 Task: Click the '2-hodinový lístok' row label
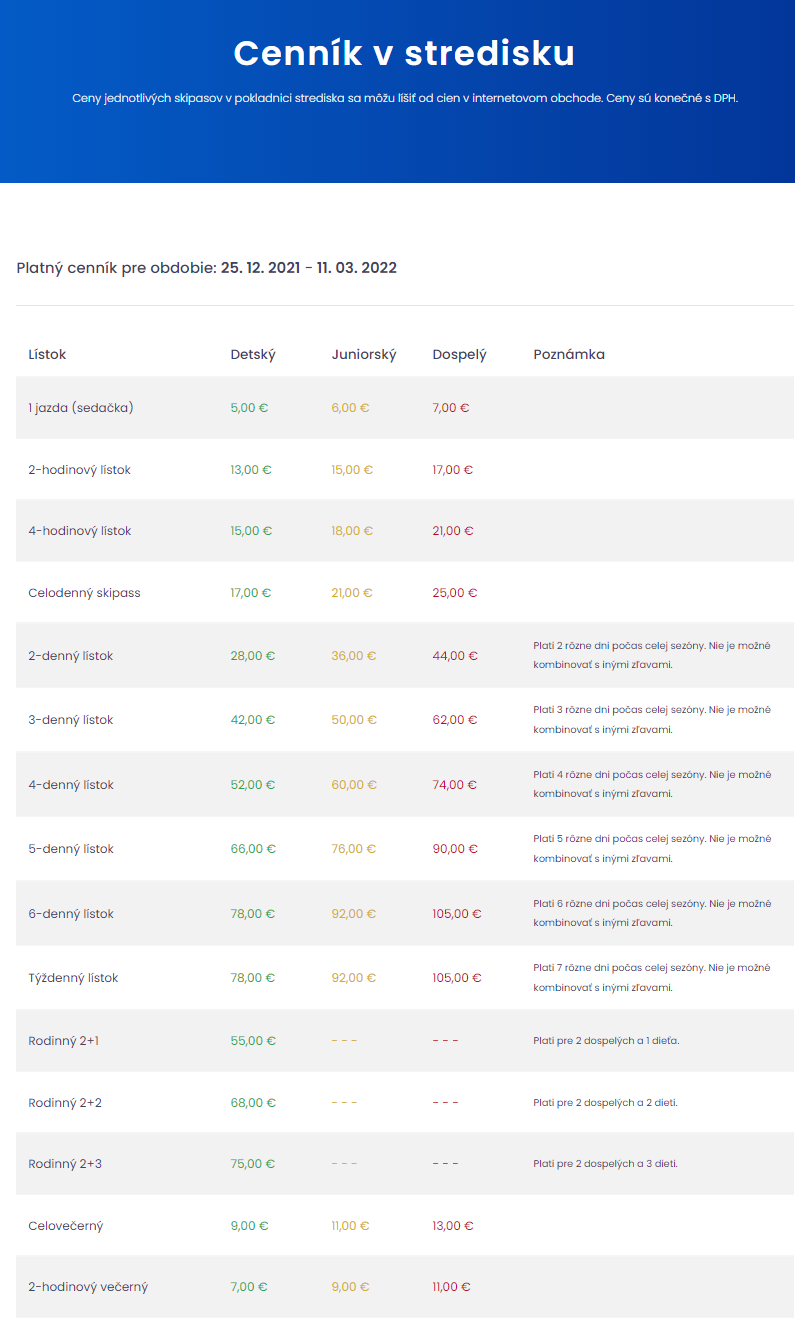click(x=79, y=470)
